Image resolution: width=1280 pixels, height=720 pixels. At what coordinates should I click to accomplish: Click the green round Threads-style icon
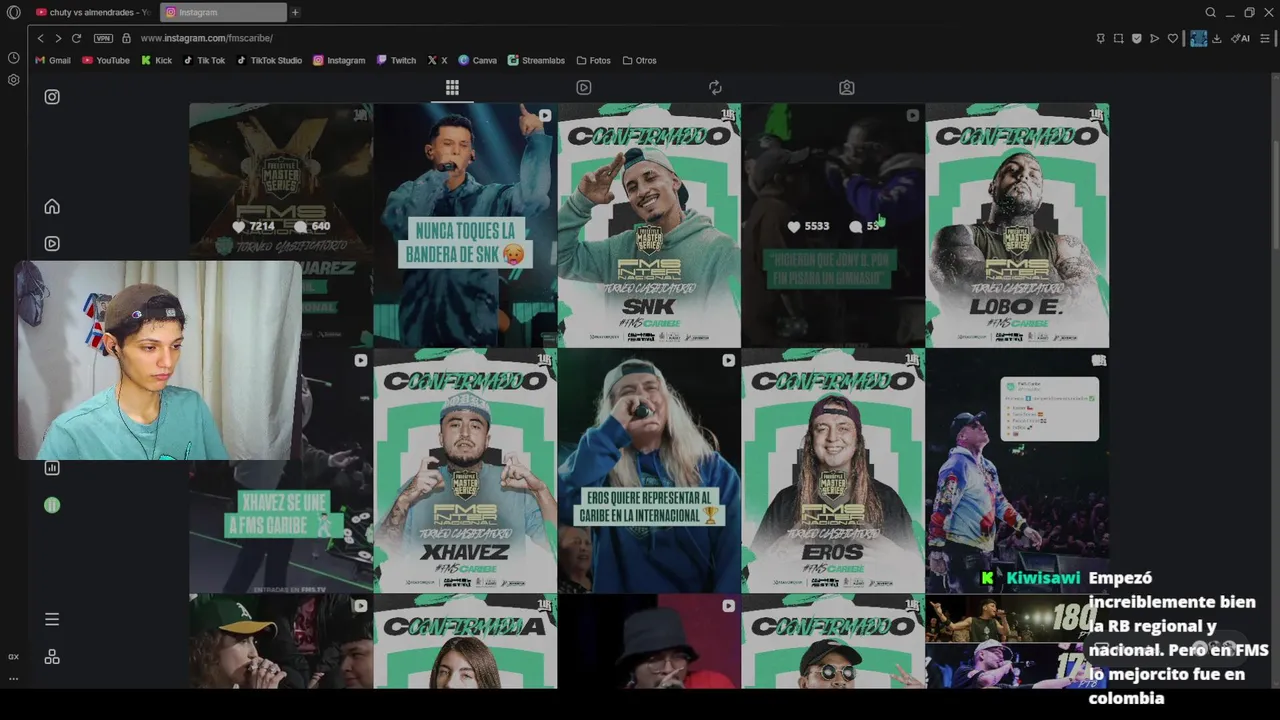click(x=52, y=505)
